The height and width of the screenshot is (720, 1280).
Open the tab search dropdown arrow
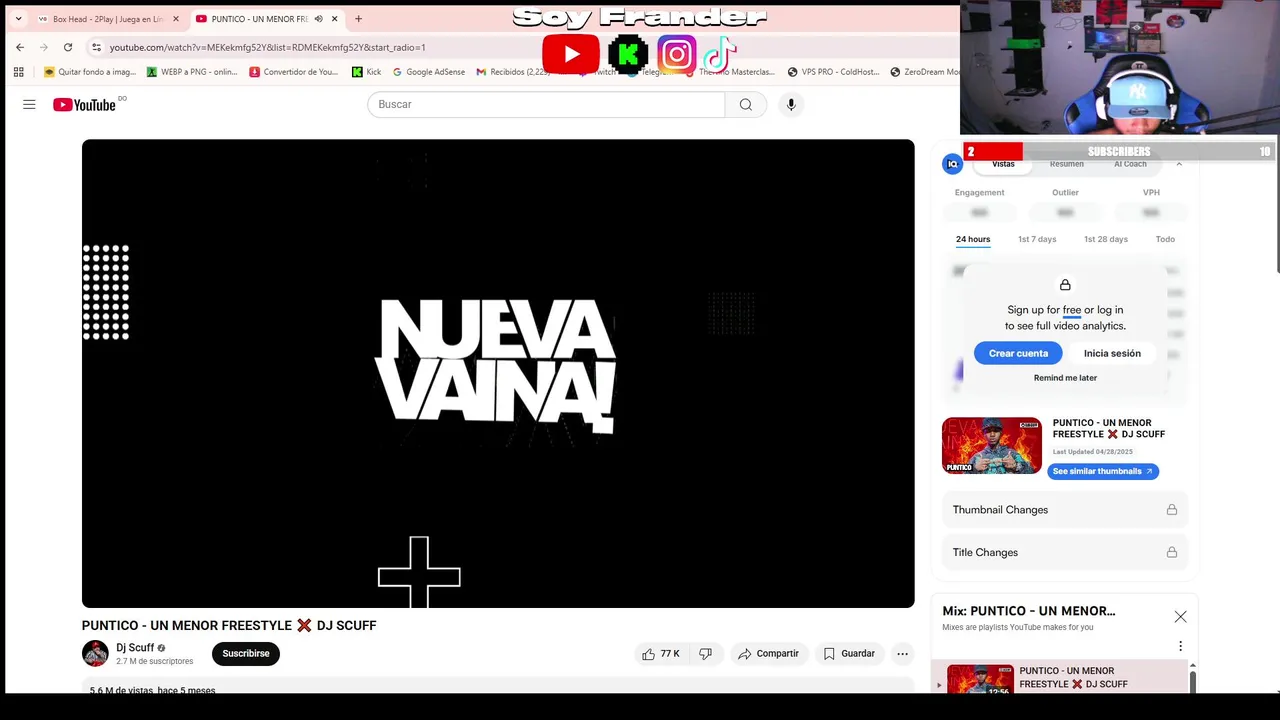18,19
